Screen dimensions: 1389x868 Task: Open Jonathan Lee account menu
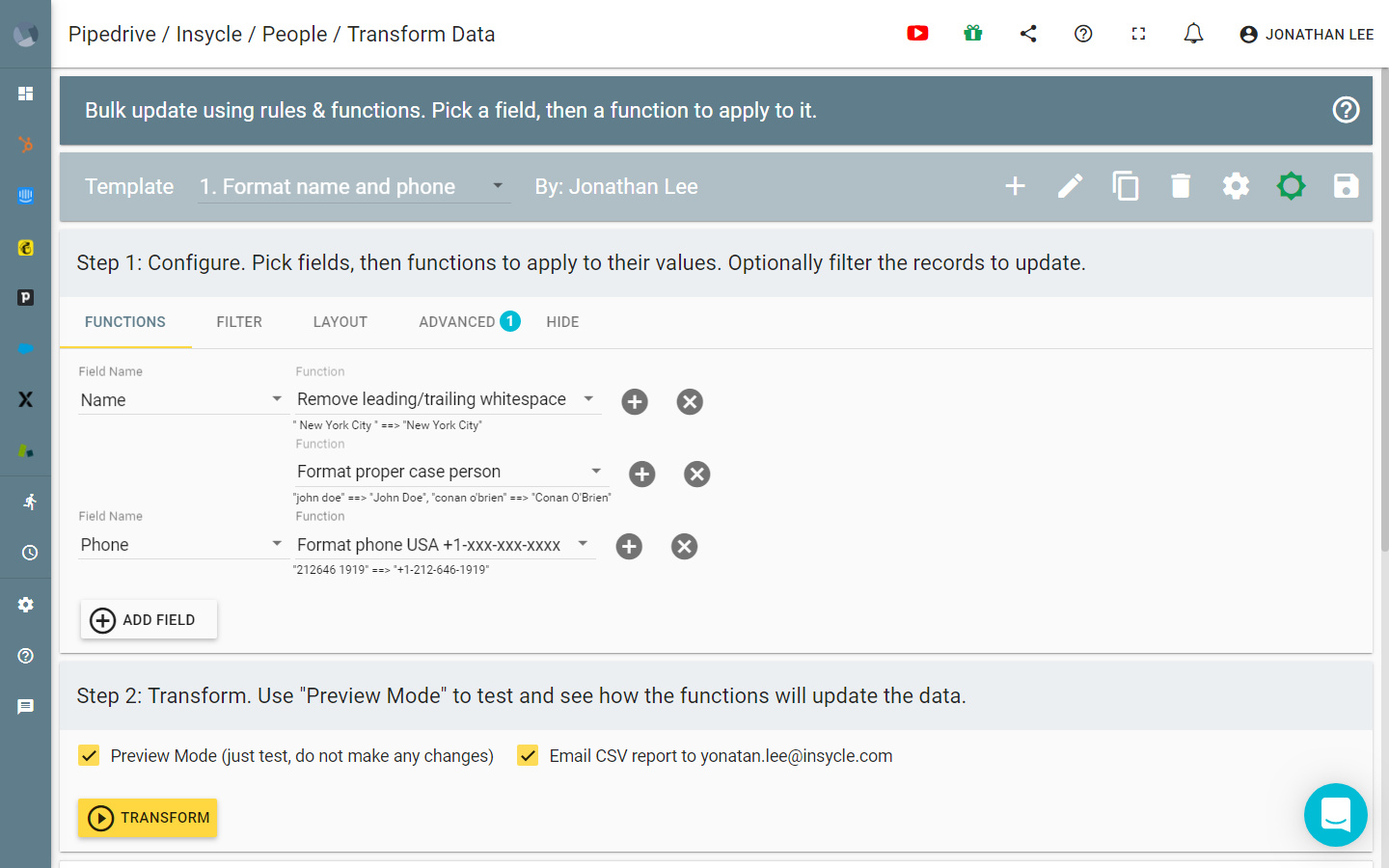click(x=1307, y=35)
